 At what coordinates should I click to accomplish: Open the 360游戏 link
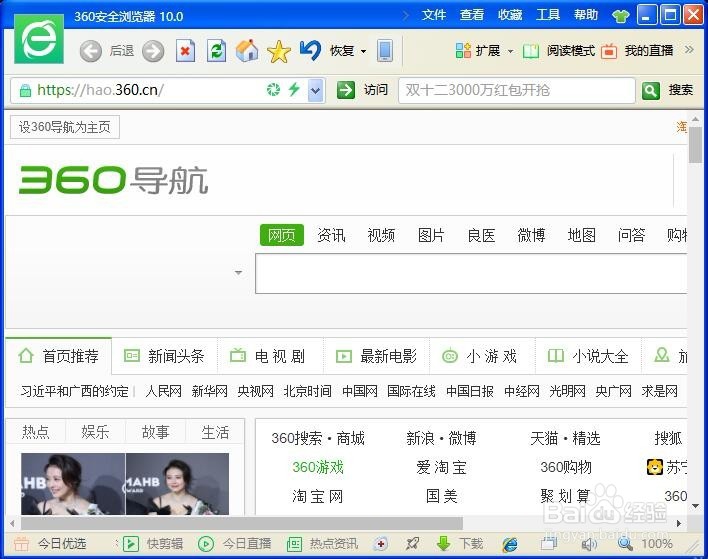click(318, 467)
